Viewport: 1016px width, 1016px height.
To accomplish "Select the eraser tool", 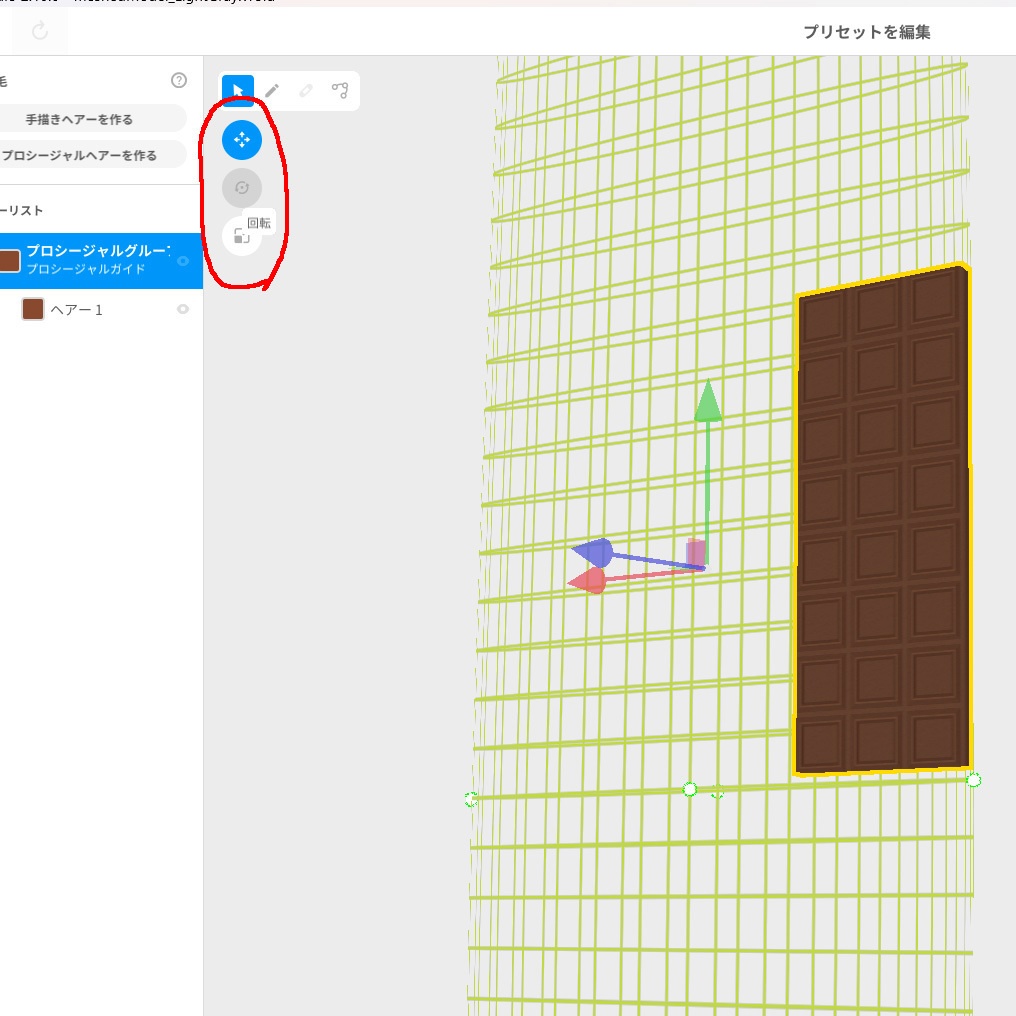I will 306,90.
